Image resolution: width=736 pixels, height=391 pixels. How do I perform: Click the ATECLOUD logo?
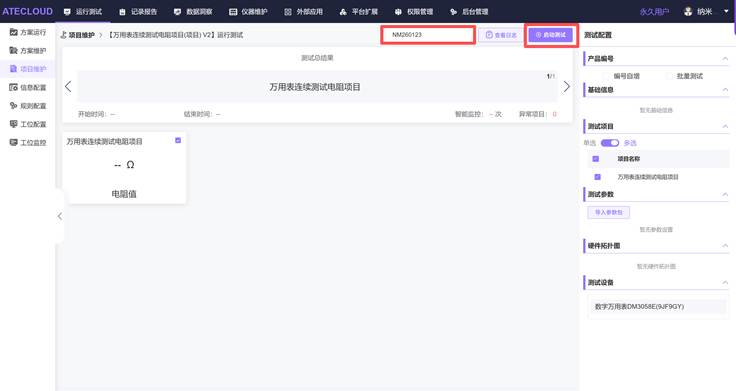point(27,11)
